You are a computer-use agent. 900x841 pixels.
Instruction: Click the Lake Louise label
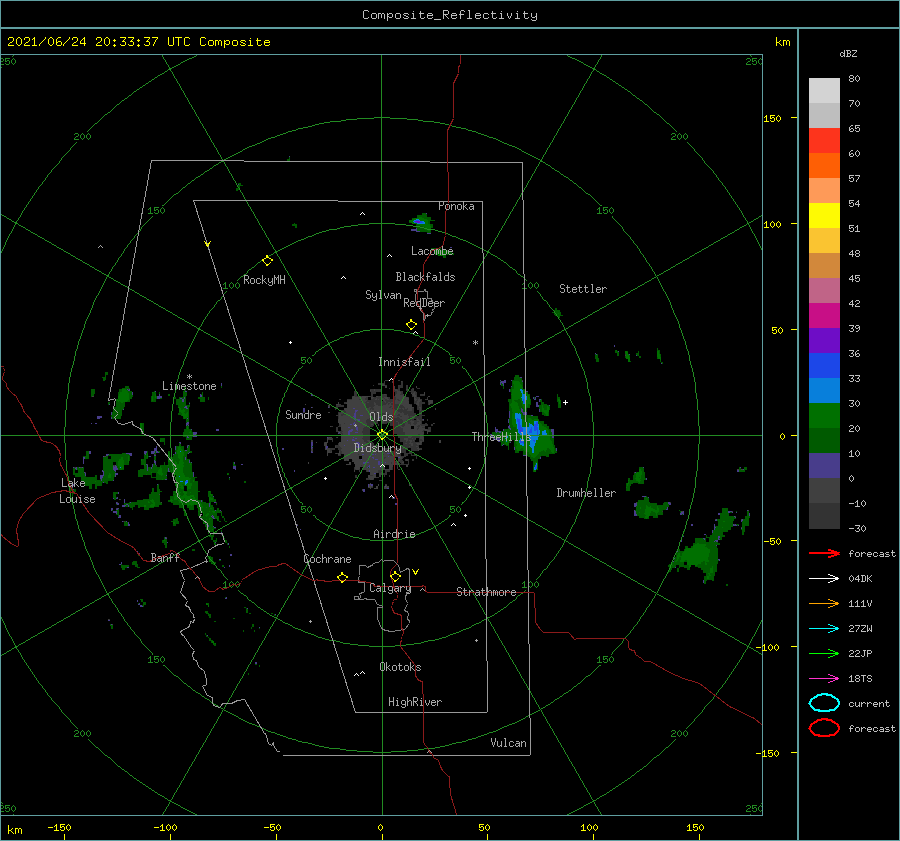point(77,491)
